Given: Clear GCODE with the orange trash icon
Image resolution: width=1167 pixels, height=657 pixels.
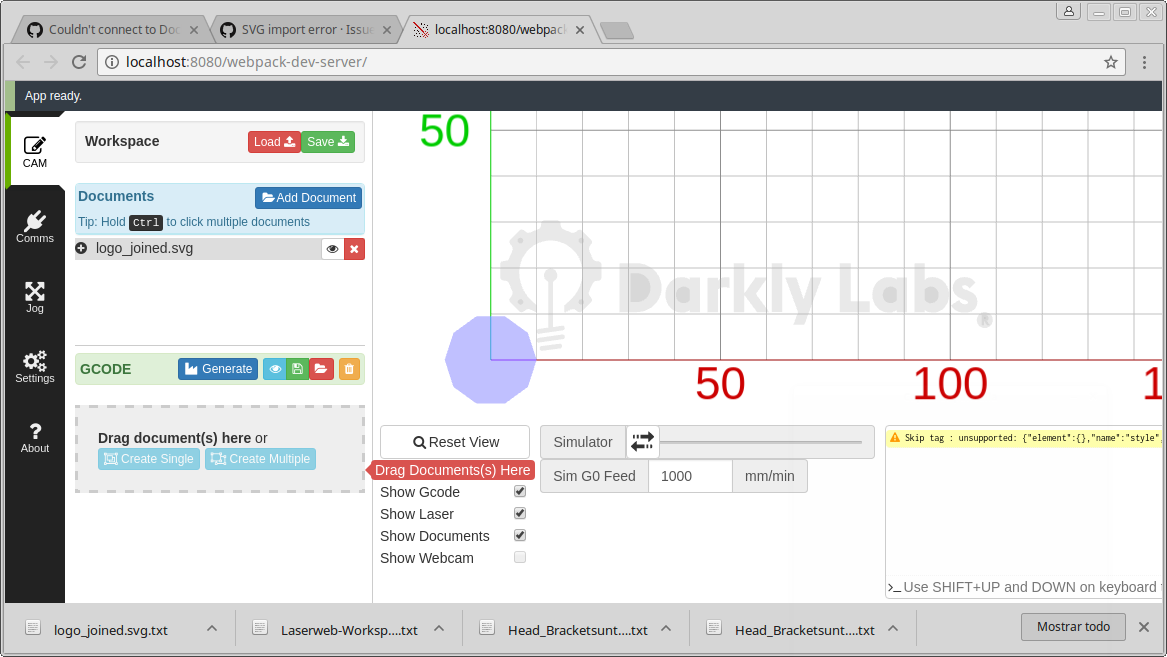Looking at the screenshot, I should click(x=349, y=369).
